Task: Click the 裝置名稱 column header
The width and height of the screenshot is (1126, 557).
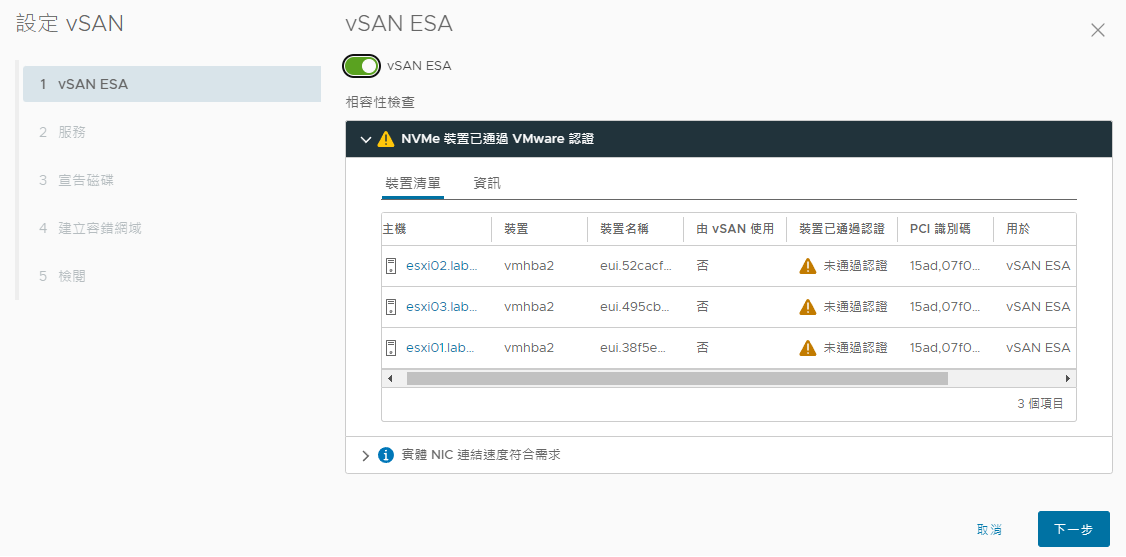Action: click(624, 229)
